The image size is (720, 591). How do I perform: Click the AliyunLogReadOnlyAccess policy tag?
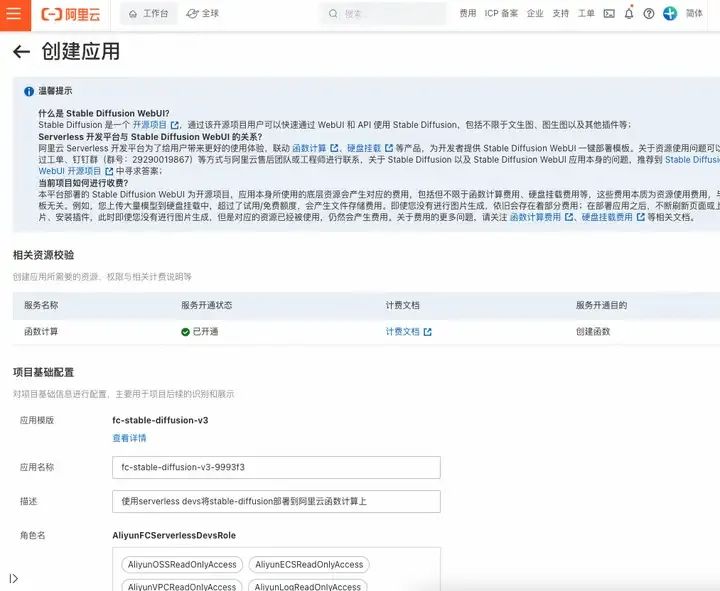(x=308, y=586)
